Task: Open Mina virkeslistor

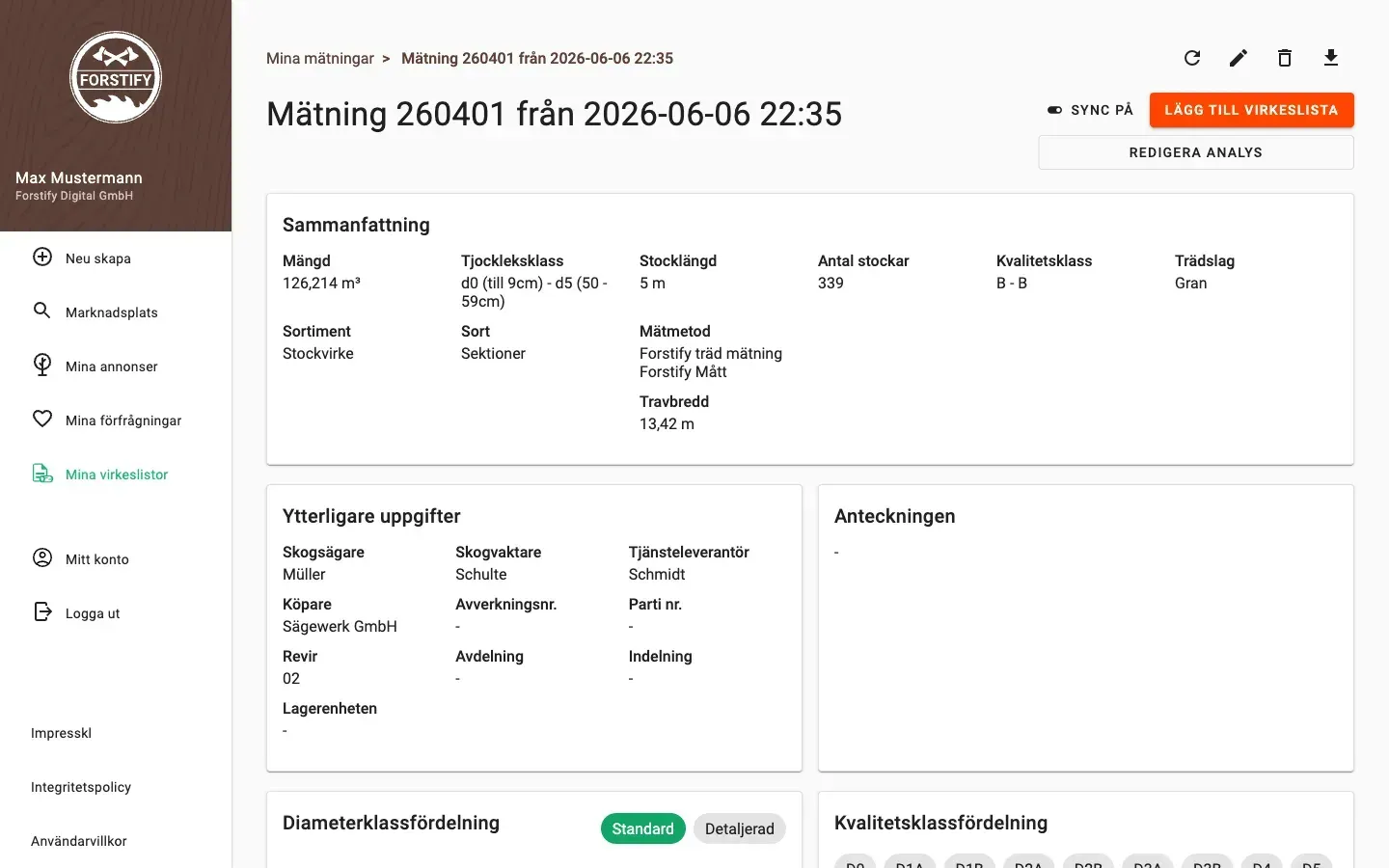Action: coord(116,475)
